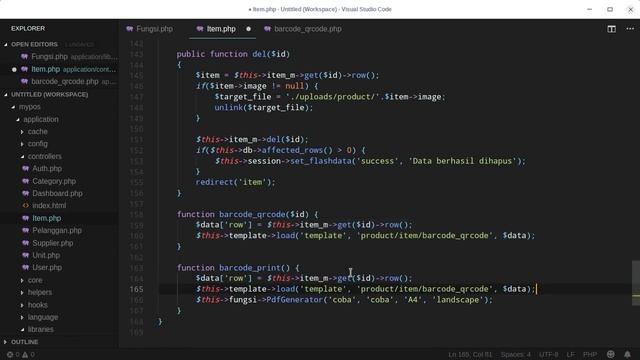Click the PdfGenerator call in the code
The width and height of the screenshot is (640, 360).
coord(294,300)
